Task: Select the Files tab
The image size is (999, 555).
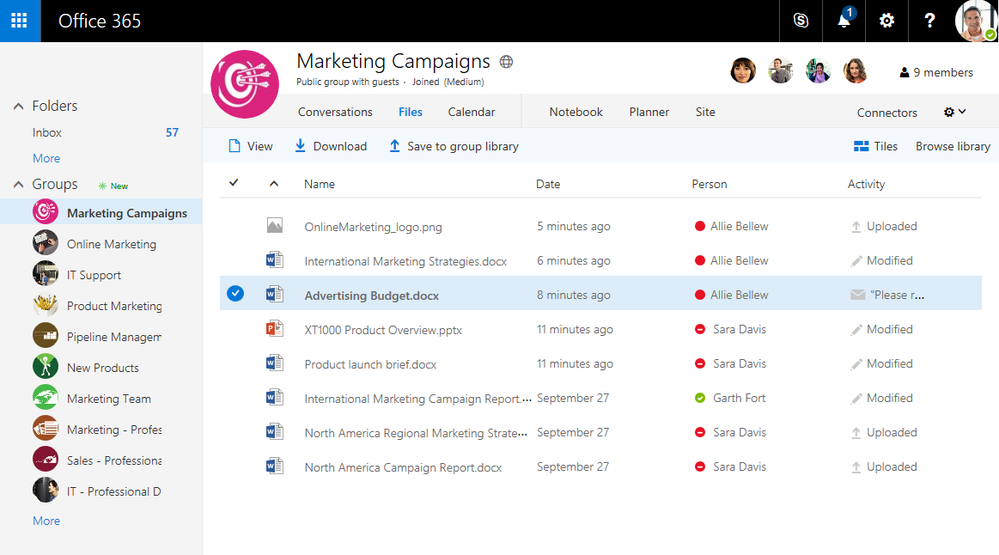Action: pos(410,112)
